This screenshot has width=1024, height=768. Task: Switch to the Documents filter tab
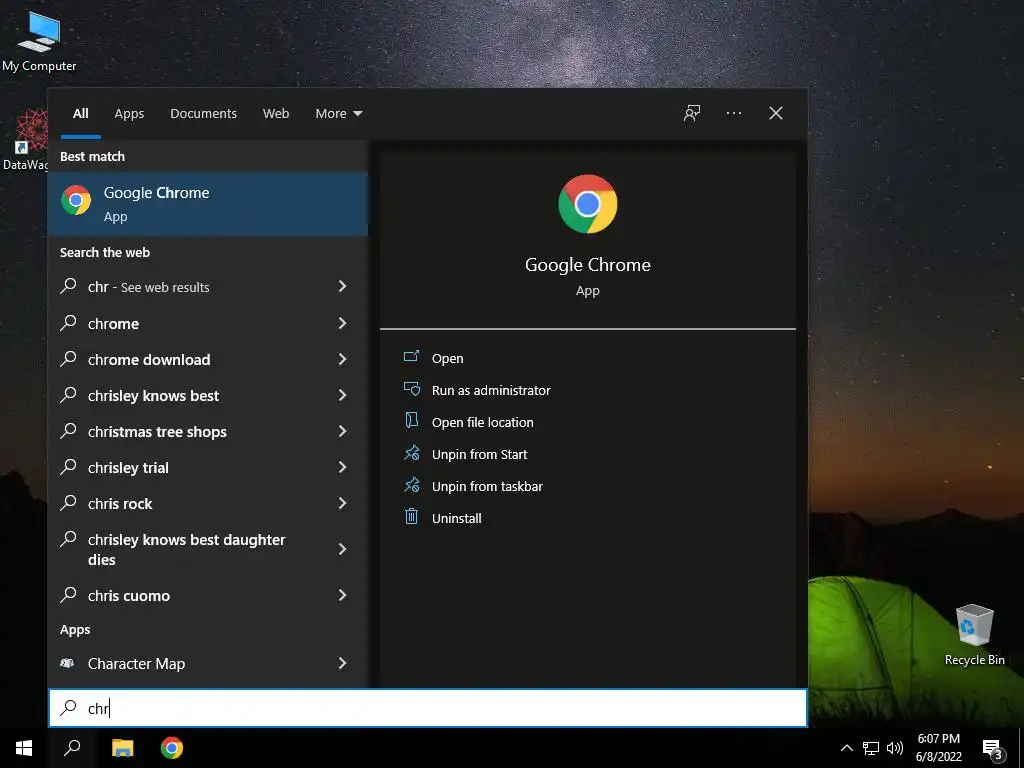(x=203, y=114)
